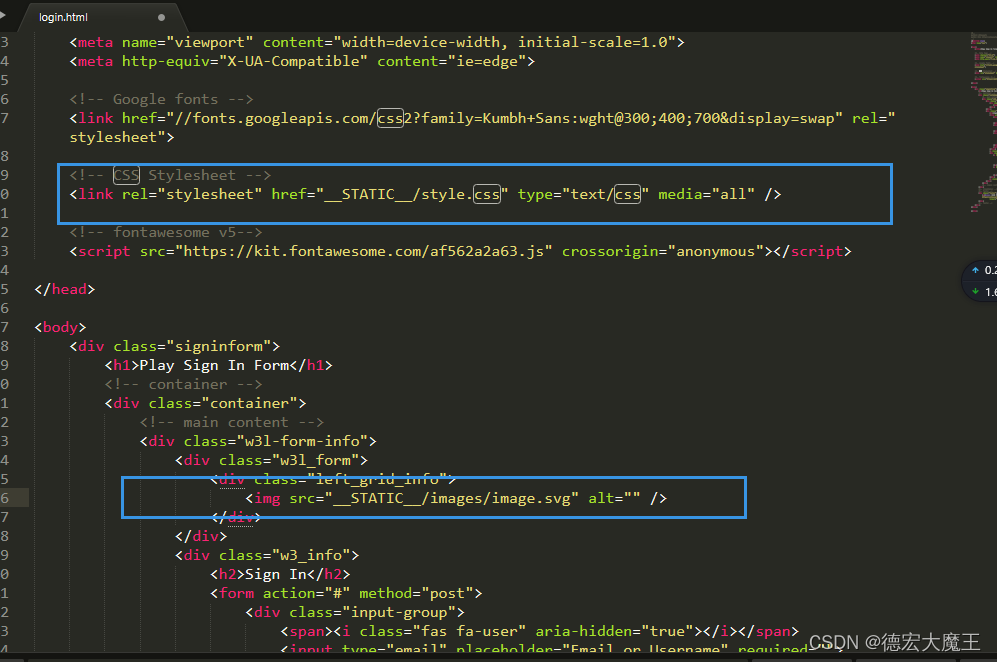Click the method="post" attribute
Screen dimensions: 997x662
click(416, 594)
